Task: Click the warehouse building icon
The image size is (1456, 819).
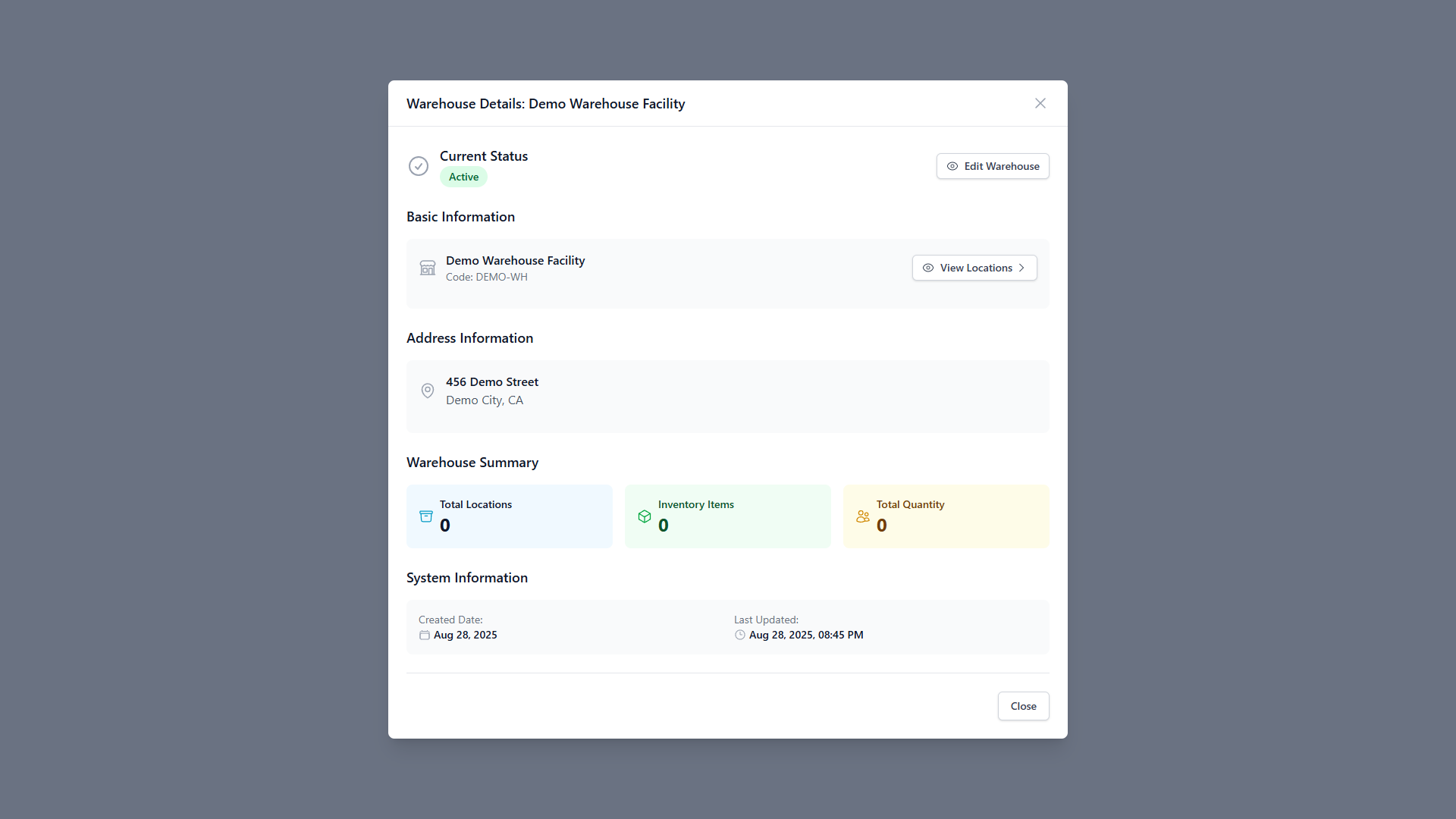Action: coord(428,268)
